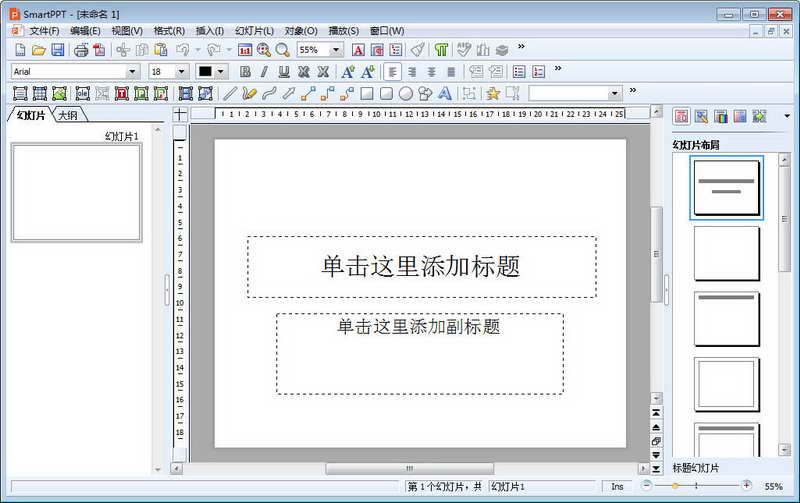The width and height of the screenshot is (800, 503).
Task: Click the spell check ABC icon
Action: [x=464, y=50]
